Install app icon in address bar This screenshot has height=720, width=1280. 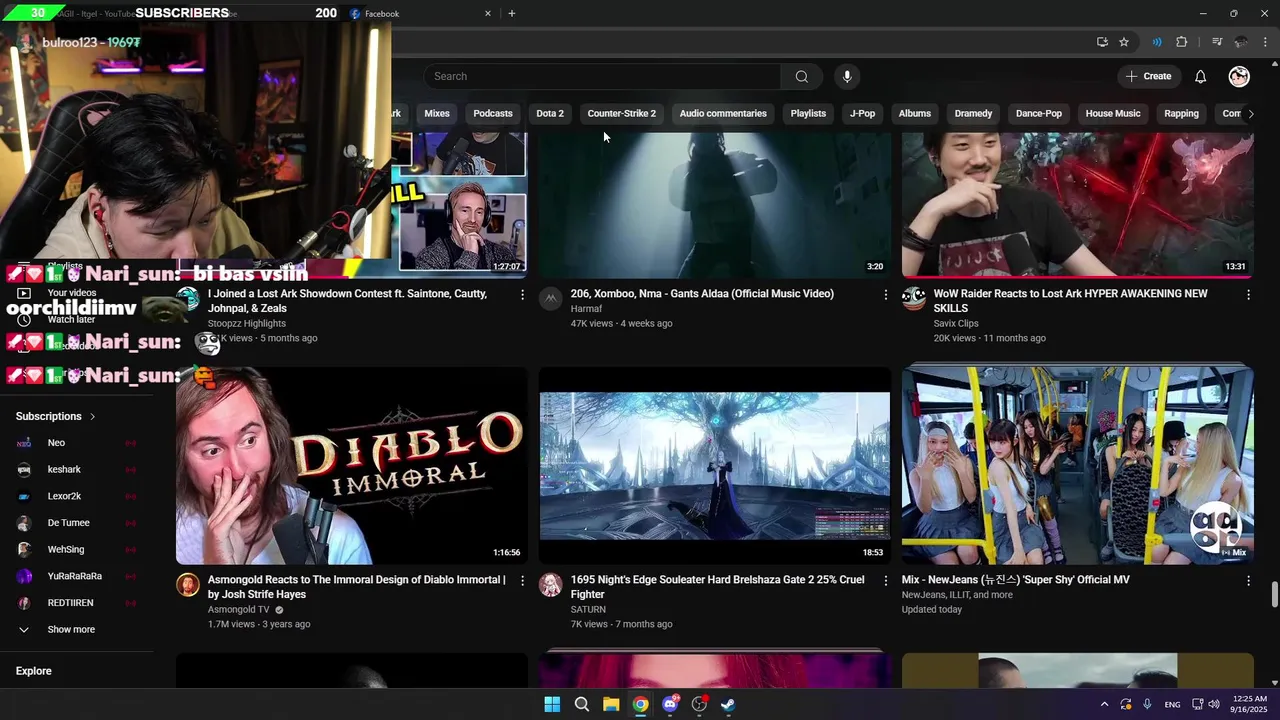click(x=1102, y=42)
